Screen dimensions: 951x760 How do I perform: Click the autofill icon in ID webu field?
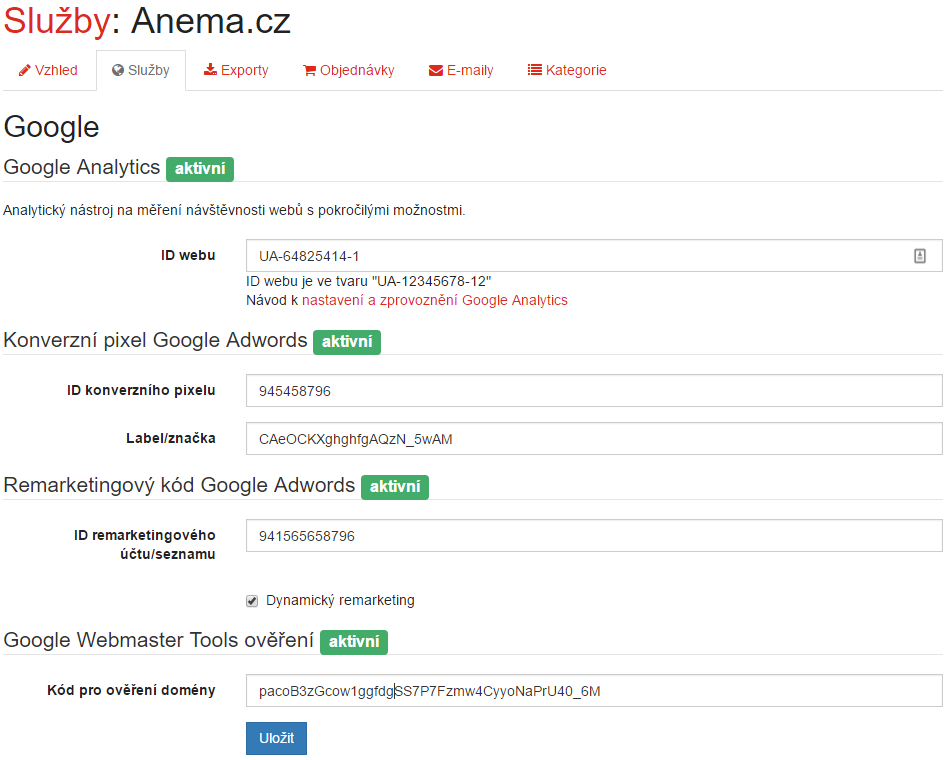pyautogui.click(x=919, y=256)
